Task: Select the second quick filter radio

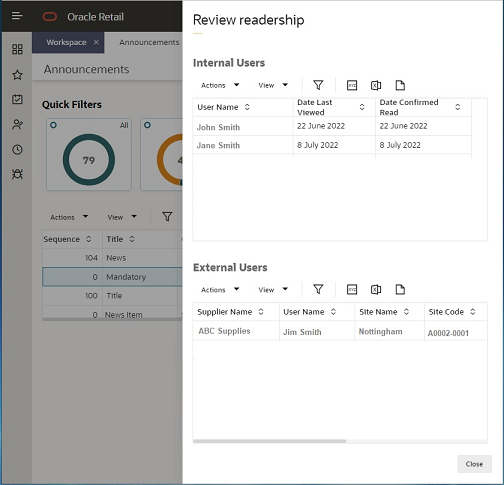Action: tap(147, 125)
